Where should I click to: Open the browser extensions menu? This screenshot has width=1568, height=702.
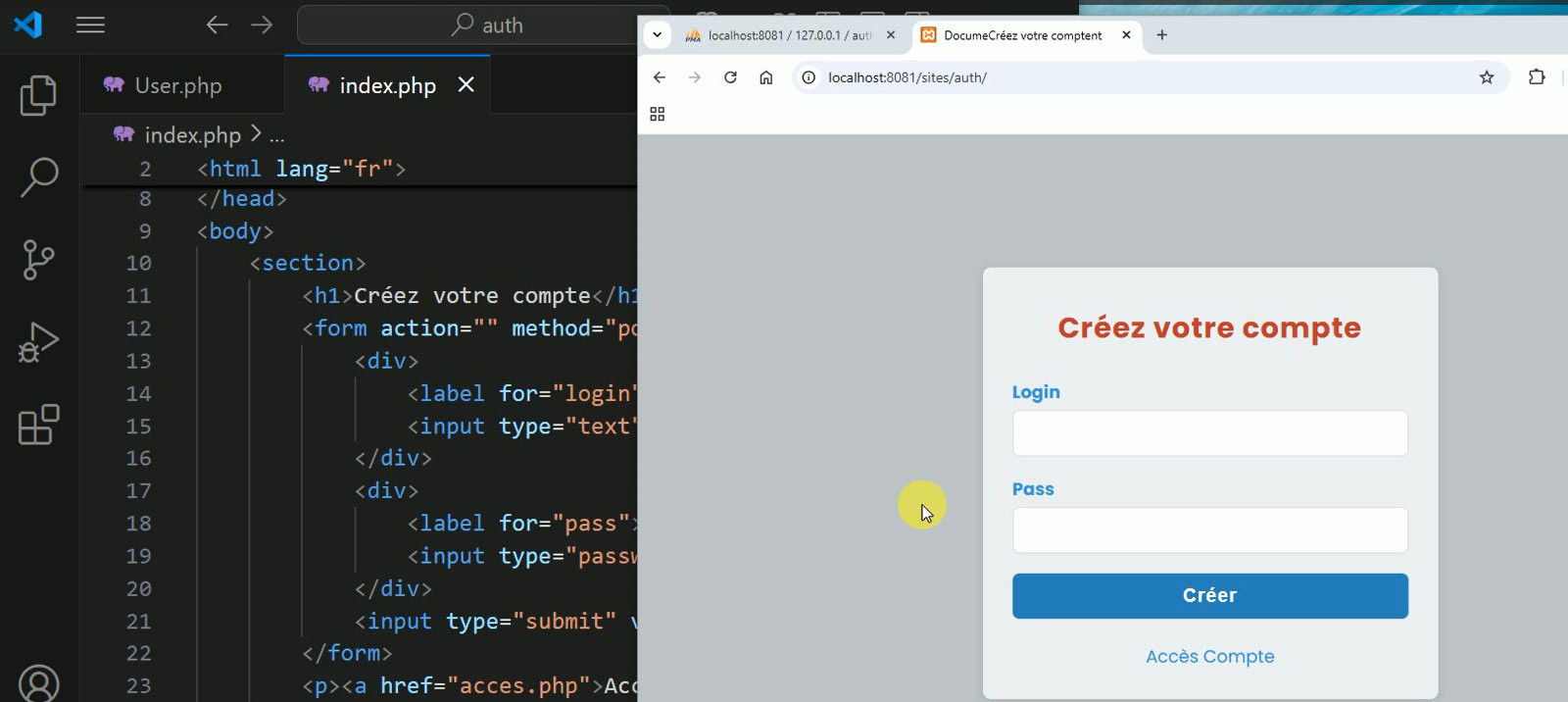[1537, 77]
